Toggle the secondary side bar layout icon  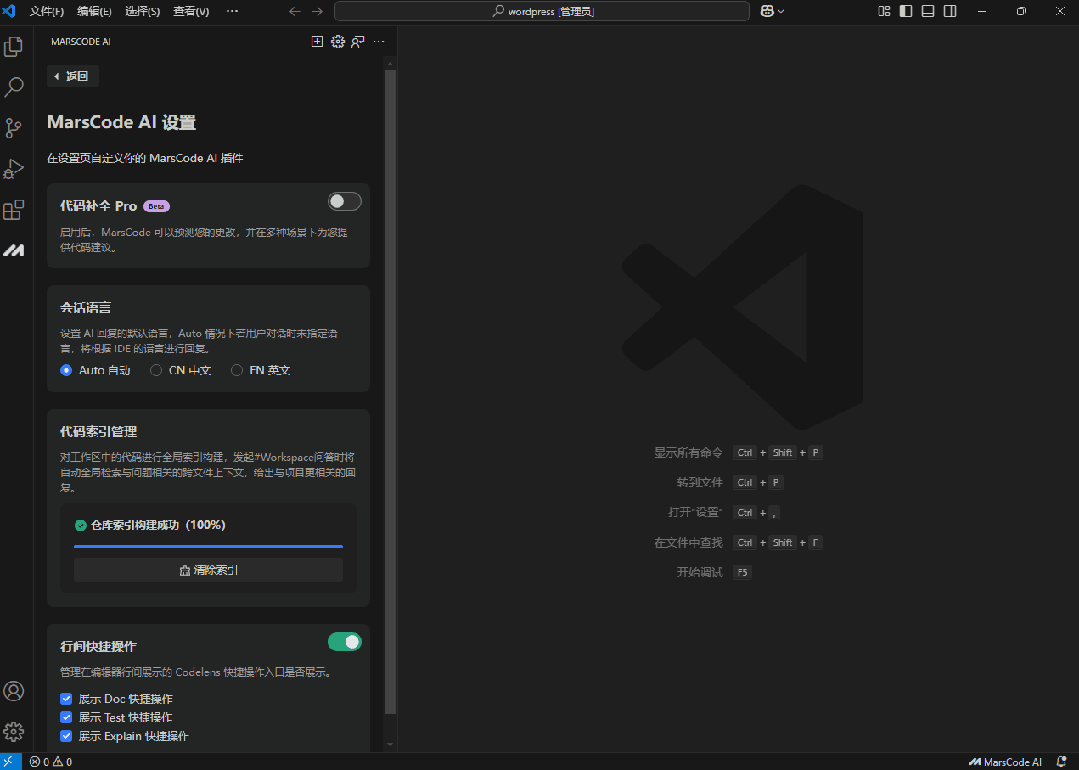tap(950, 11)
